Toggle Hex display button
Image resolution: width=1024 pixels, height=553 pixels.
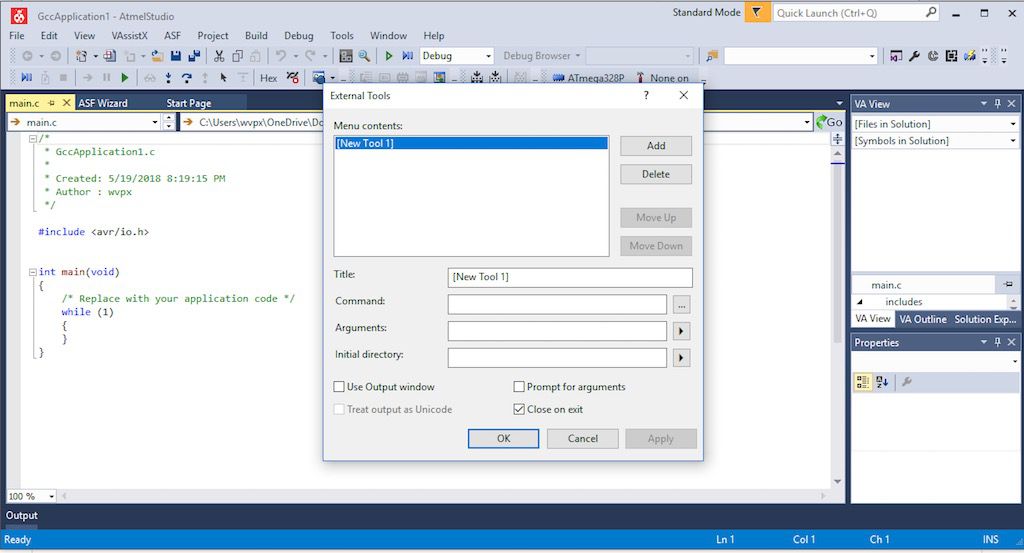(x=268, y=78)
